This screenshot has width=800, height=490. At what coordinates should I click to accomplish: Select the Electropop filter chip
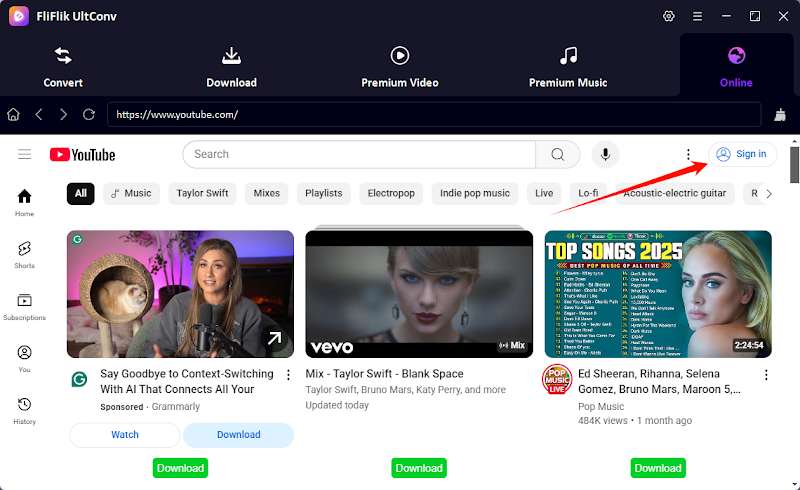[x=391, y=193]
